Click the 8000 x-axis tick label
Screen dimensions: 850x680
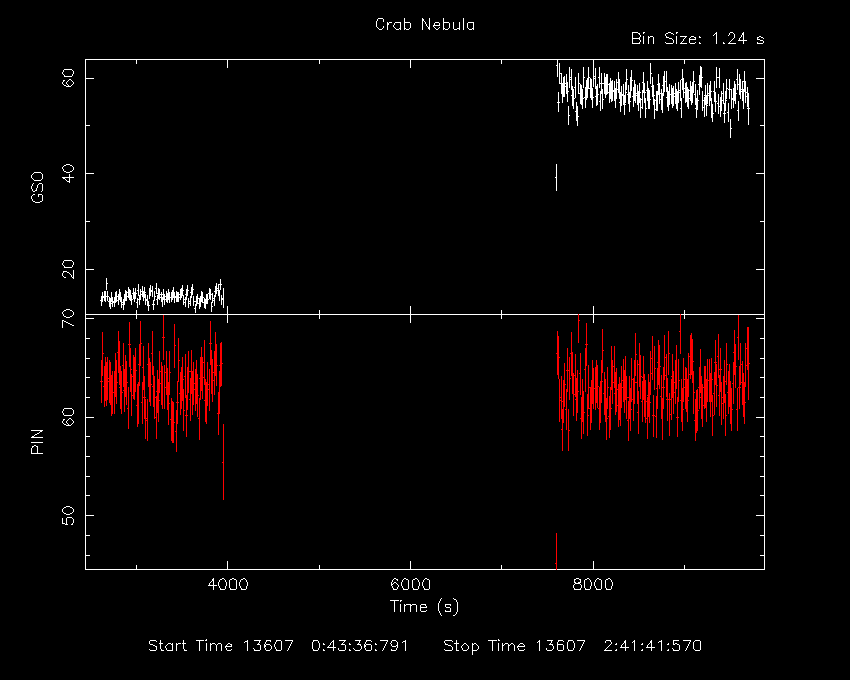[593, 585]
